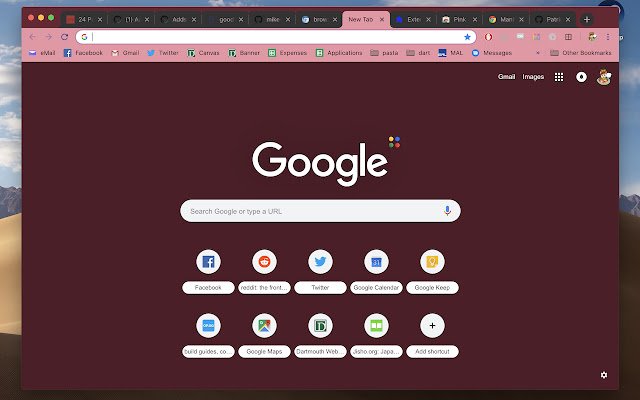Open the customize page gear icon

[604, 375]
